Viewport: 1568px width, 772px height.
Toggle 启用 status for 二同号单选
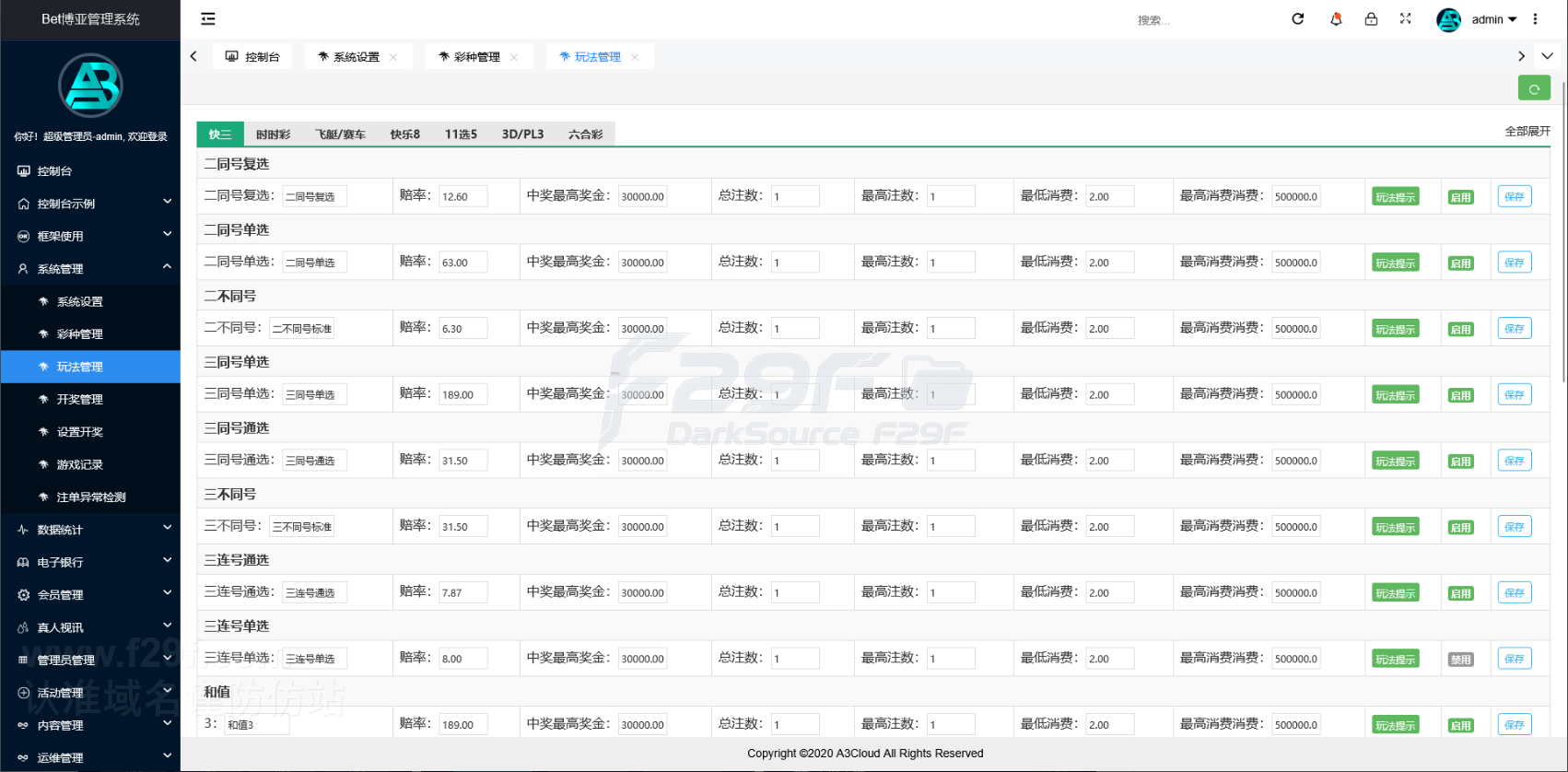[1460, 263]
